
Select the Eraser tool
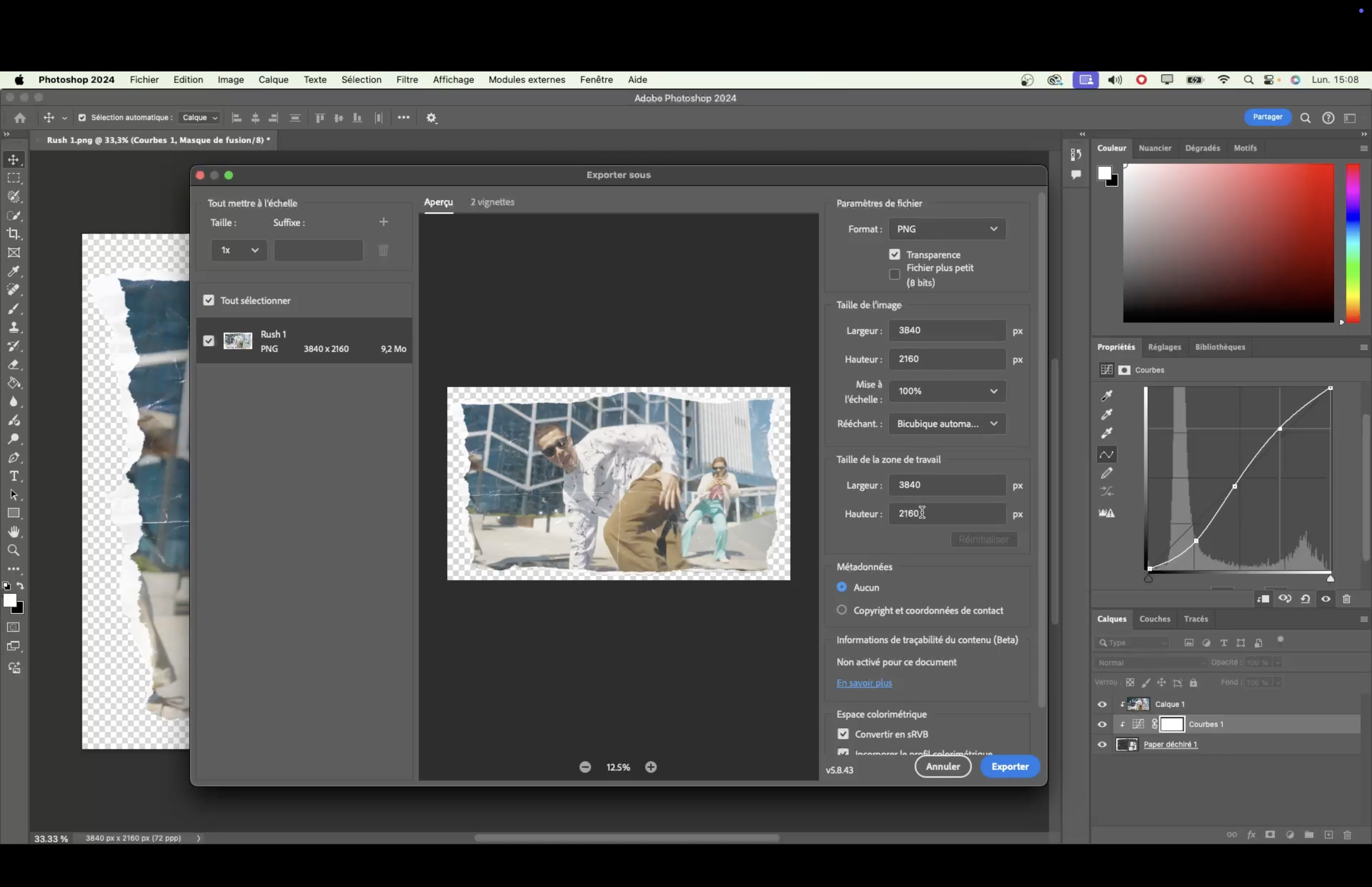tap(14, 365)
